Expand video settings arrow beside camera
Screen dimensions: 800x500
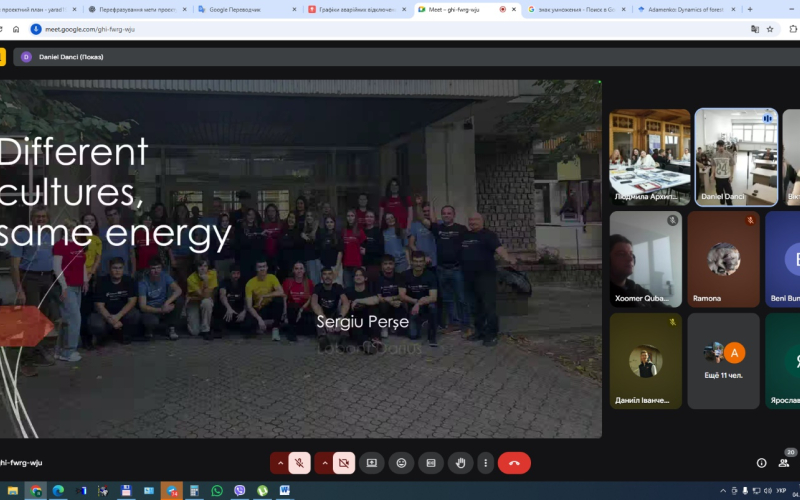(324, 463)
